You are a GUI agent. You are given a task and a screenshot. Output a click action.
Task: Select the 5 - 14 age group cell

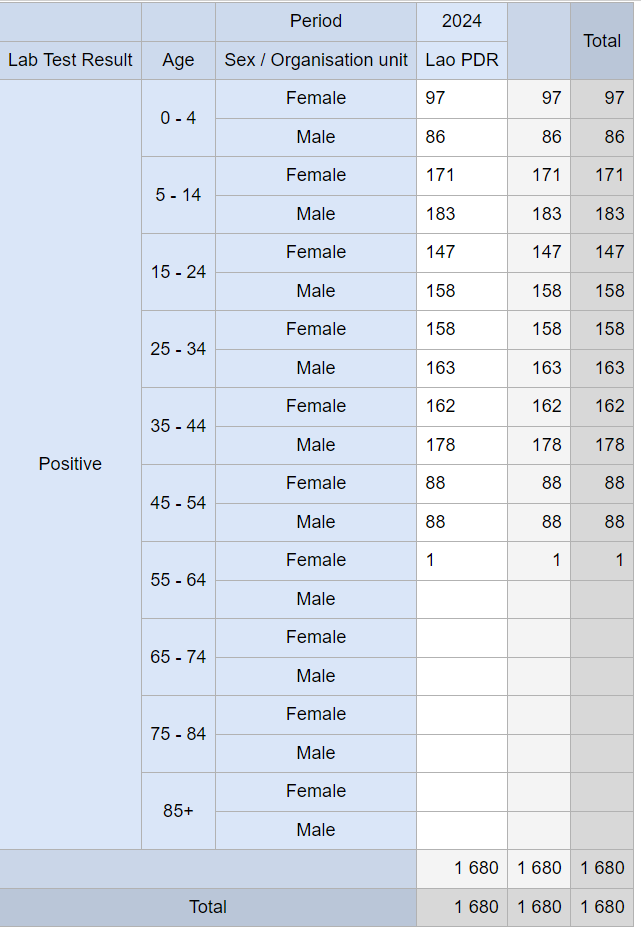pos(178,195)
